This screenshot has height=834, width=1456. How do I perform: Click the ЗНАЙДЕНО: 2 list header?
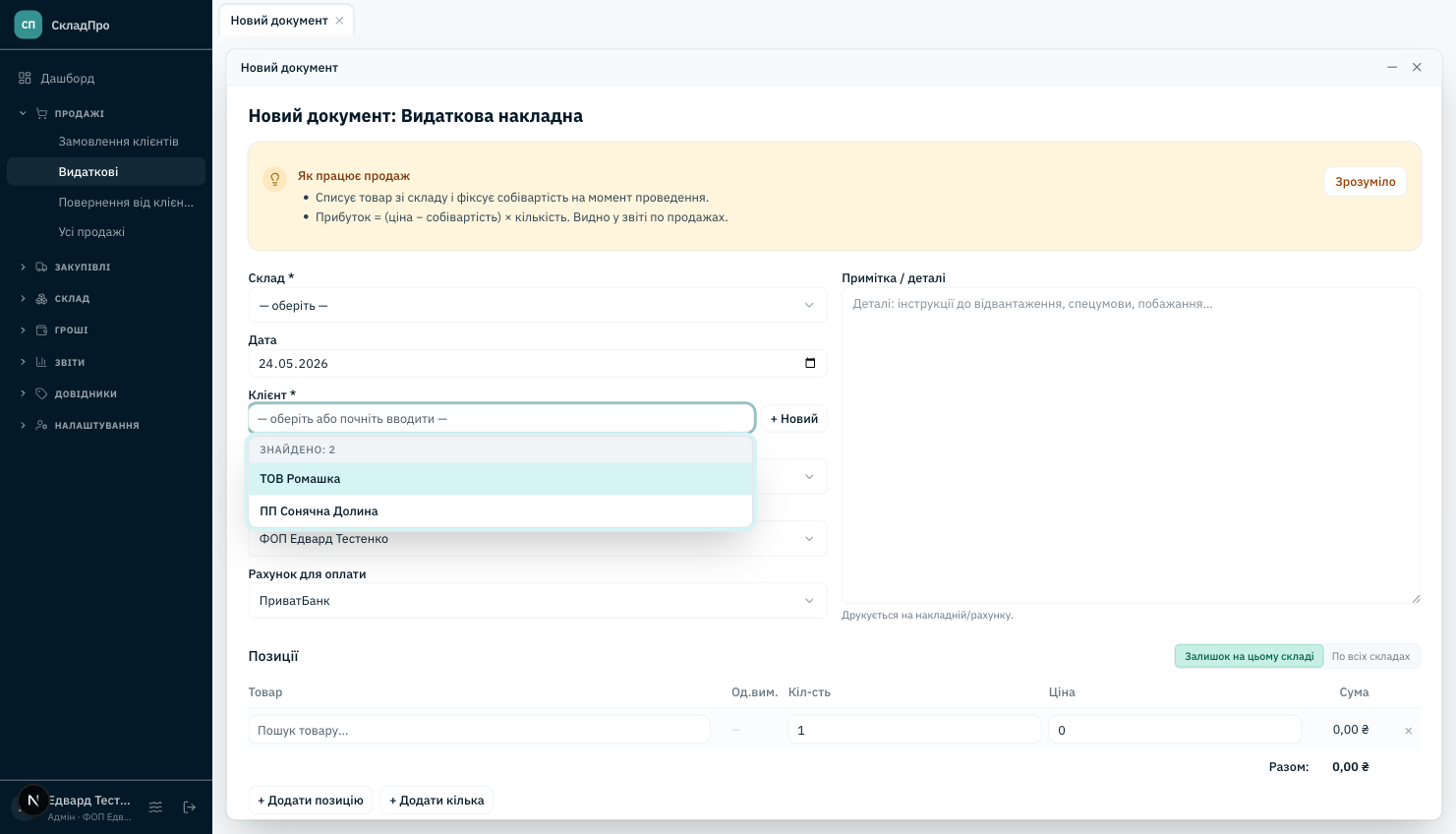pyautogui.click(x=500, y=449)
